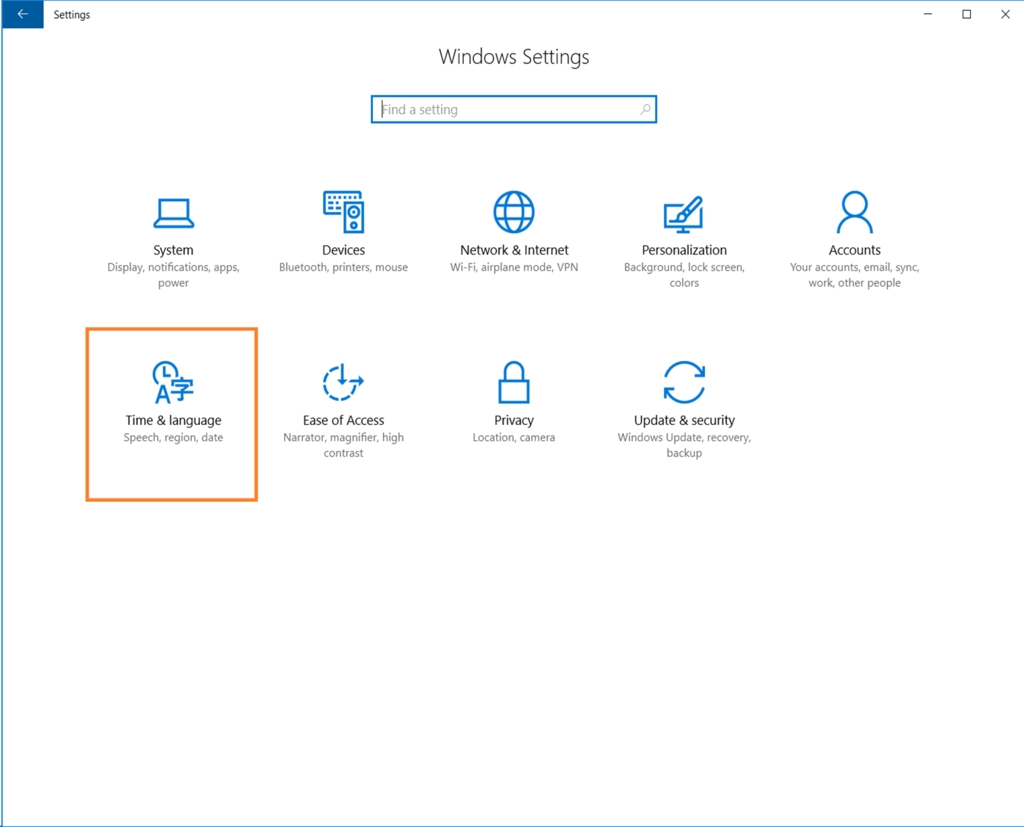Screen dimensions: 1024x827
Task: Click the 'Network & Internet' label
Action: [514, 250]
